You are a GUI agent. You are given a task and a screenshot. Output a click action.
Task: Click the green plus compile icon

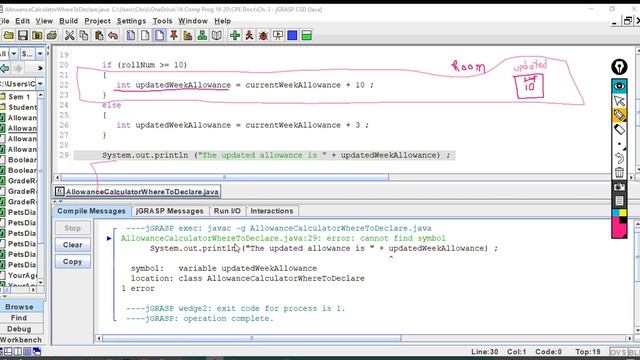tap(235, 36)
